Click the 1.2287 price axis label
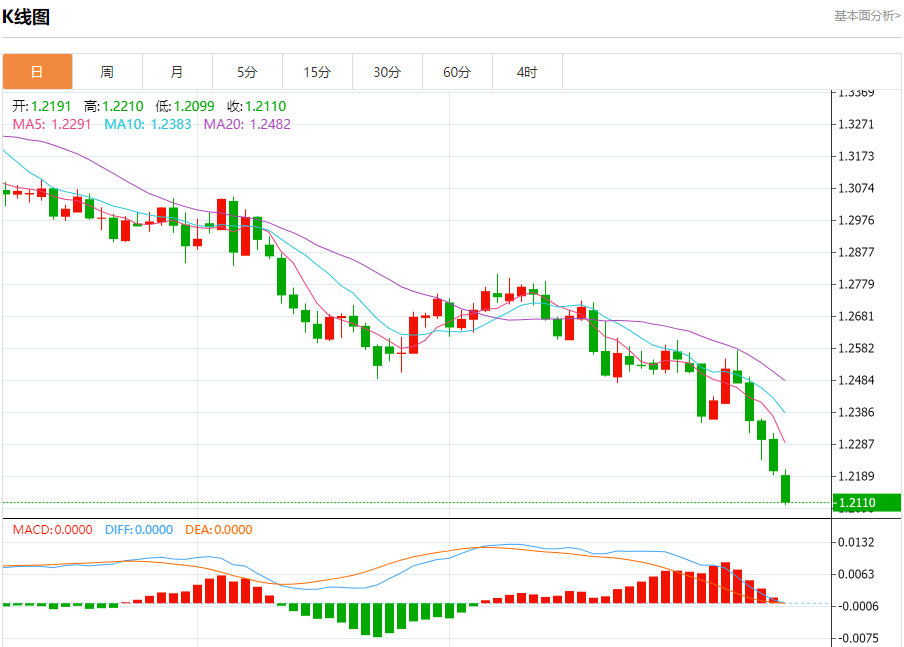 point(856,444)
